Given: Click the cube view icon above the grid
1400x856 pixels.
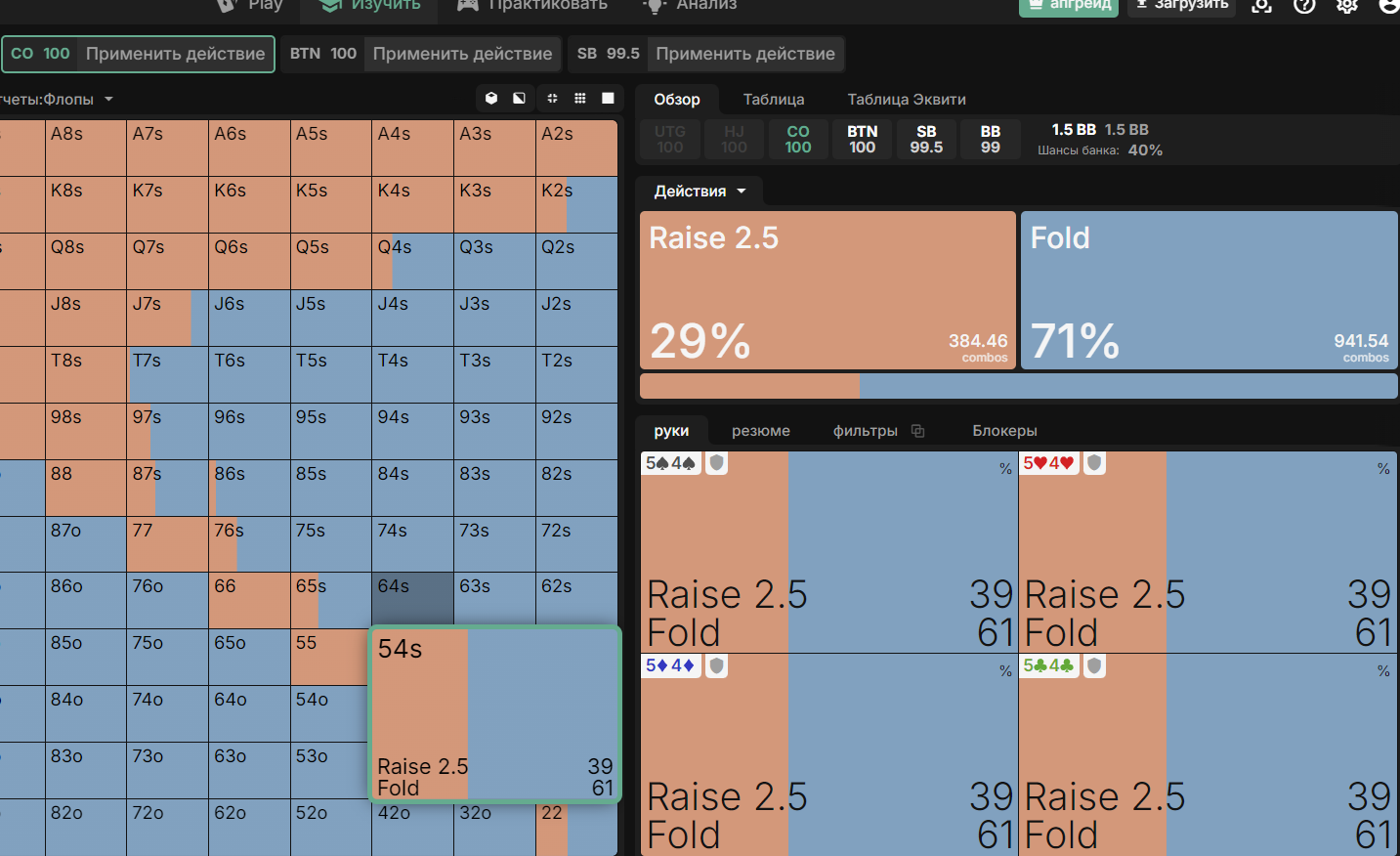Looking at the screenshot, I should [x=491, y=98].
